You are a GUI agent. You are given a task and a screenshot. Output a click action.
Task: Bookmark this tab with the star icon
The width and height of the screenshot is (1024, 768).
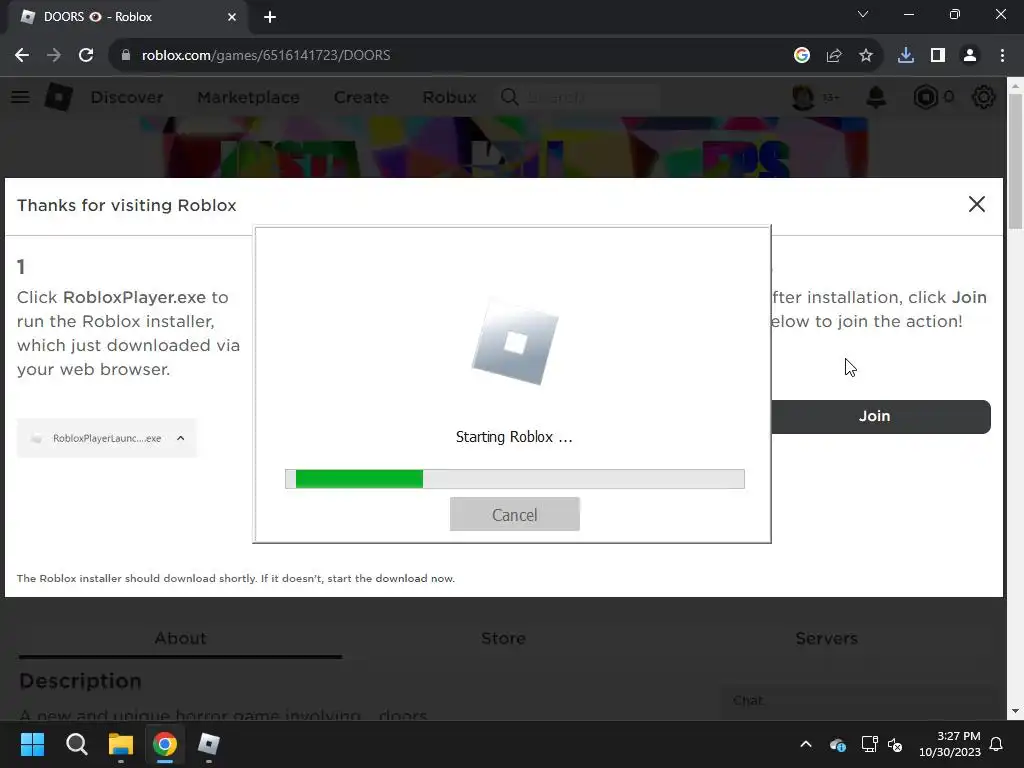click(866, 56)
